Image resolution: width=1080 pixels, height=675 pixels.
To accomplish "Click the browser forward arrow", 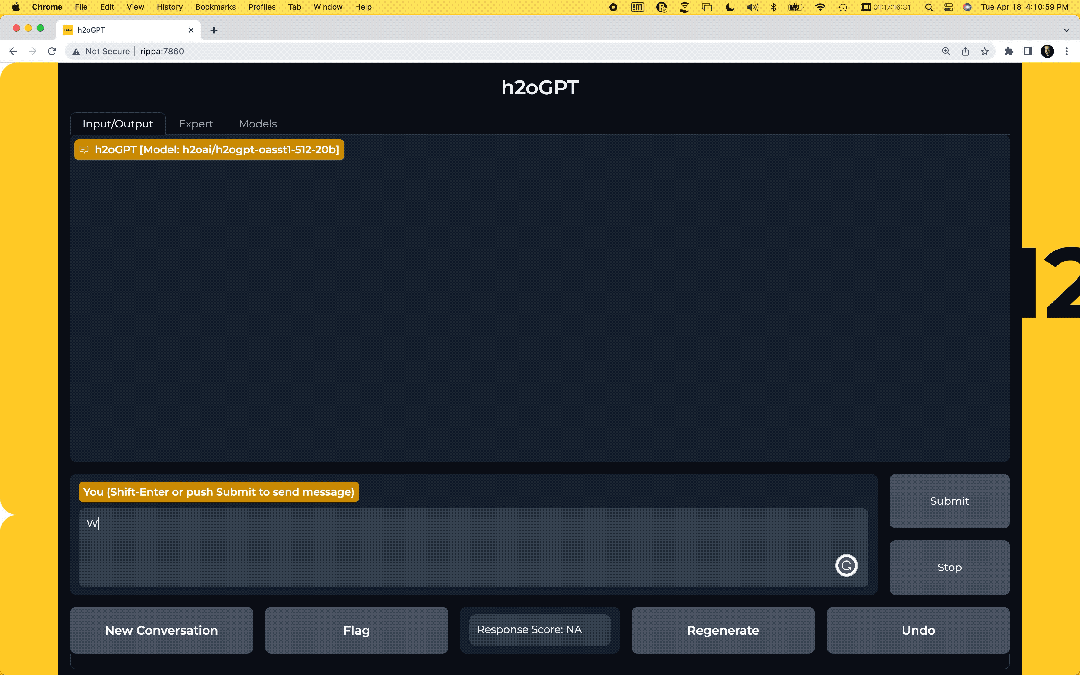I will [32, 51].
